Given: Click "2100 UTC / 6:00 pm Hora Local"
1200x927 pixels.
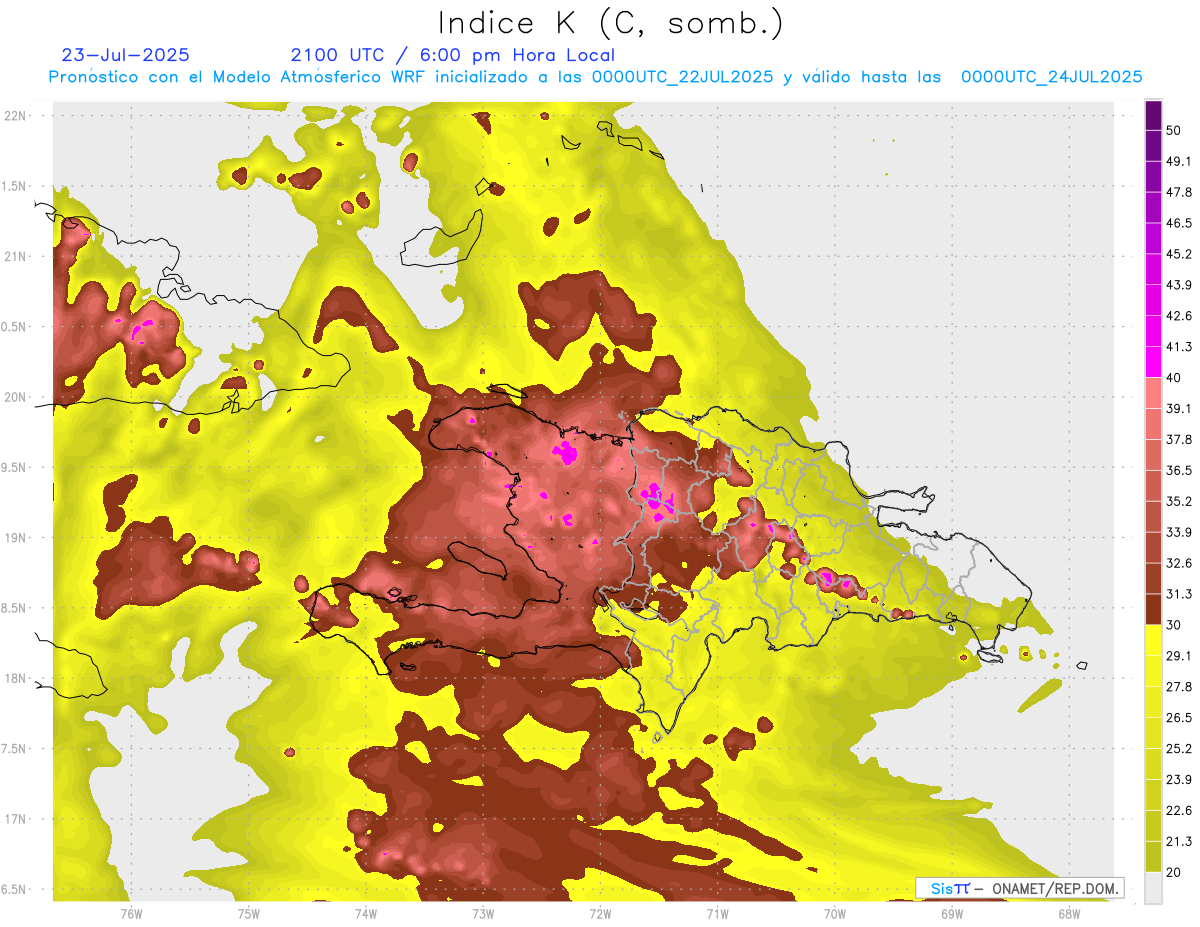Looking at the screenshot, I should 453,55.
